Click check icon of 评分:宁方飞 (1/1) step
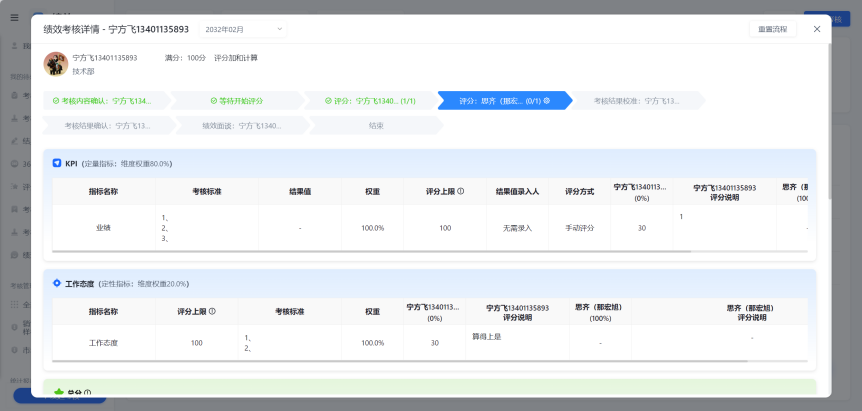 click(328, 101)
